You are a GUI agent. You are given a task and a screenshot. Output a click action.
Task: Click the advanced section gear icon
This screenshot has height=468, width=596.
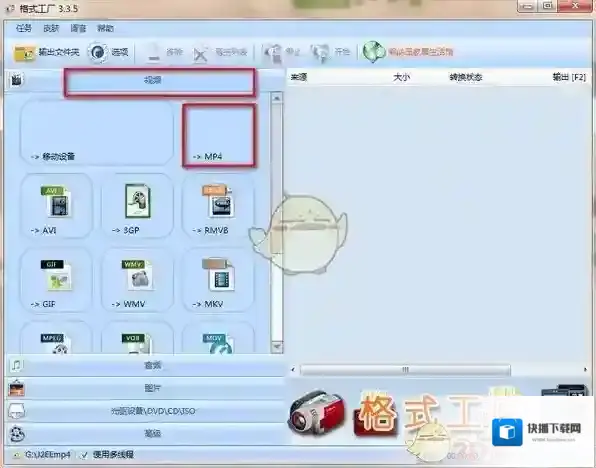[17, 434]
